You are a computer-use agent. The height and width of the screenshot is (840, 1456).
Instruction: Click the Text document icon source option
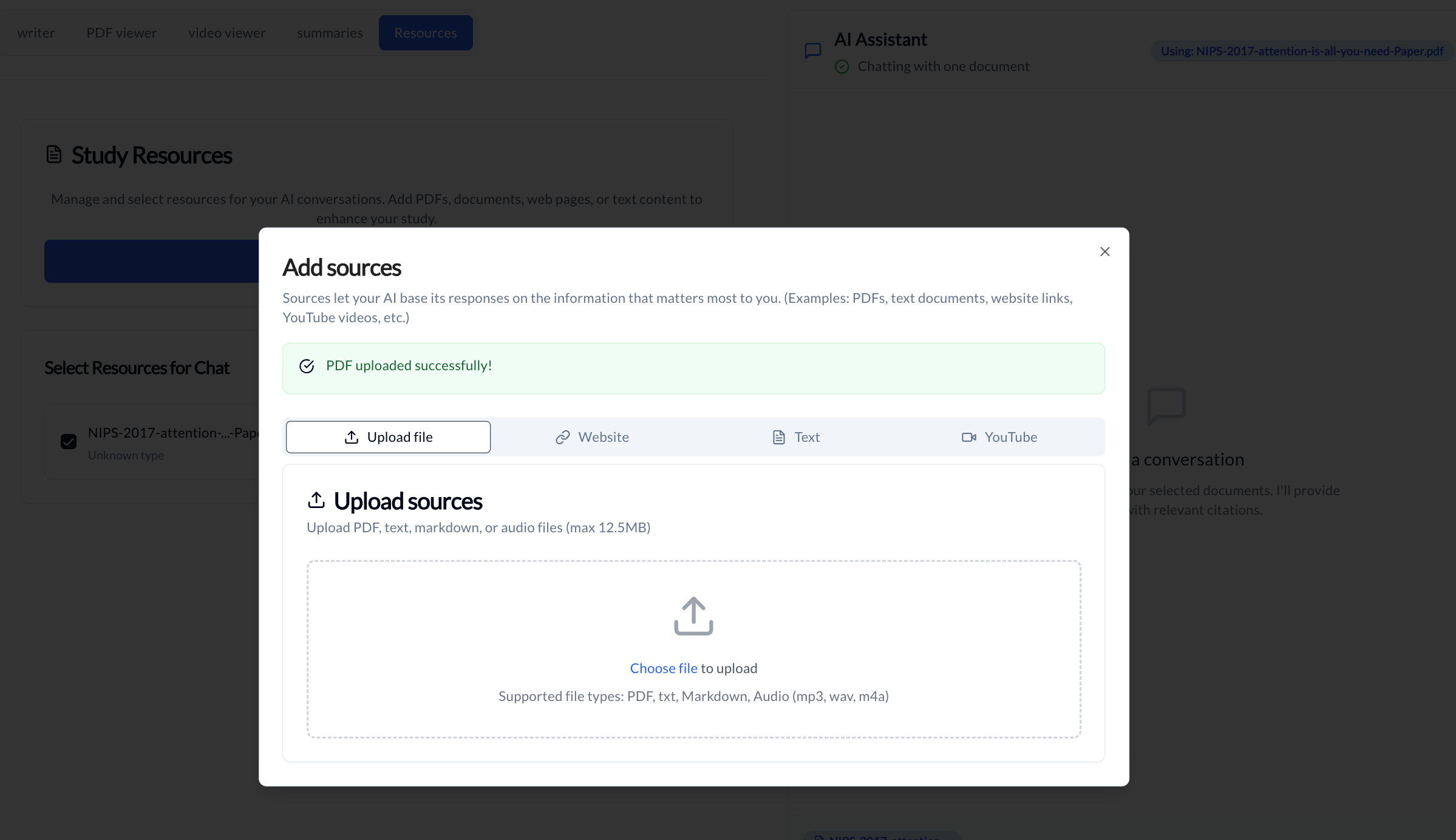pos(779,436)
